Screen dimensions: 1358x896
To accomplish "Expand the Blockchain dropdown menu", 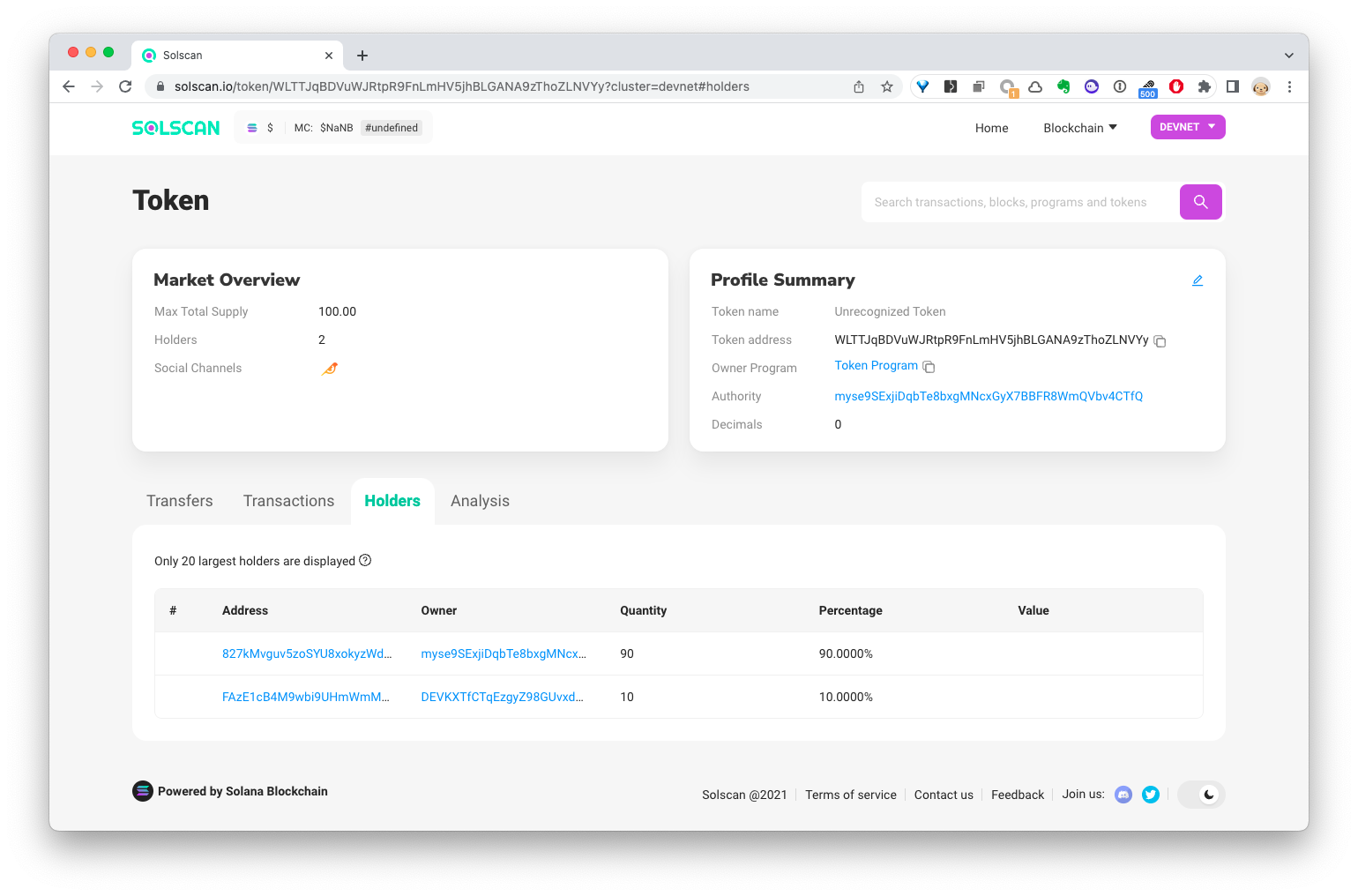I will 1079,128.
